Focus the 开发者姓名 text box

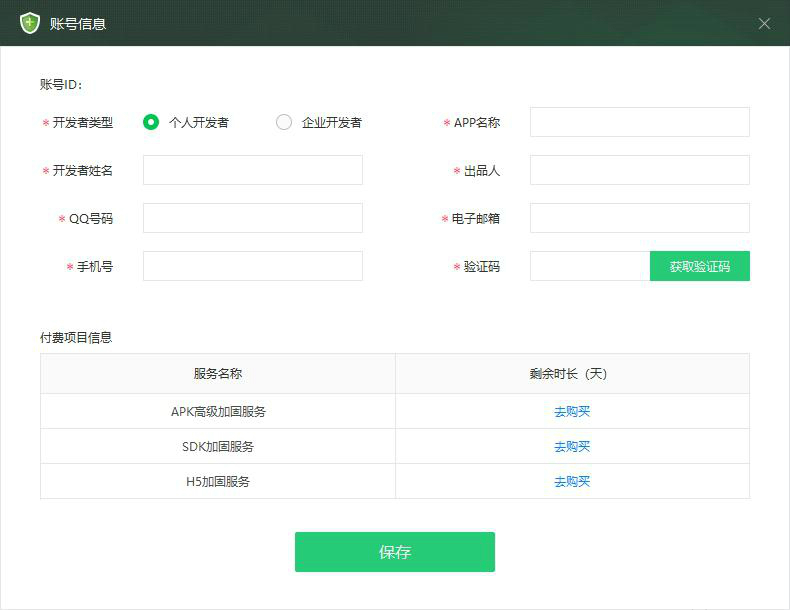click(x=252, y=170)
